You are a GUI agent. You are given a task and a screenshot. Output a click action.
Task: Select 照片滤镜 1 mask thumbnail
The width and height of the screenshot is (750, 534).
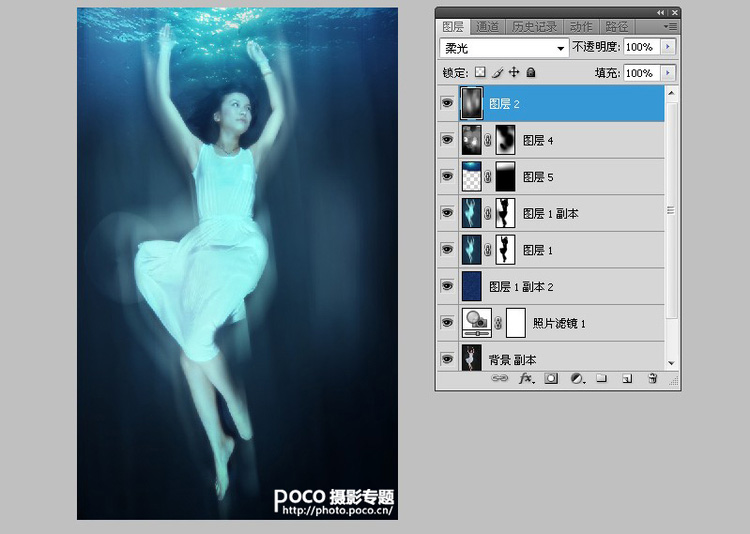point(516,323)
